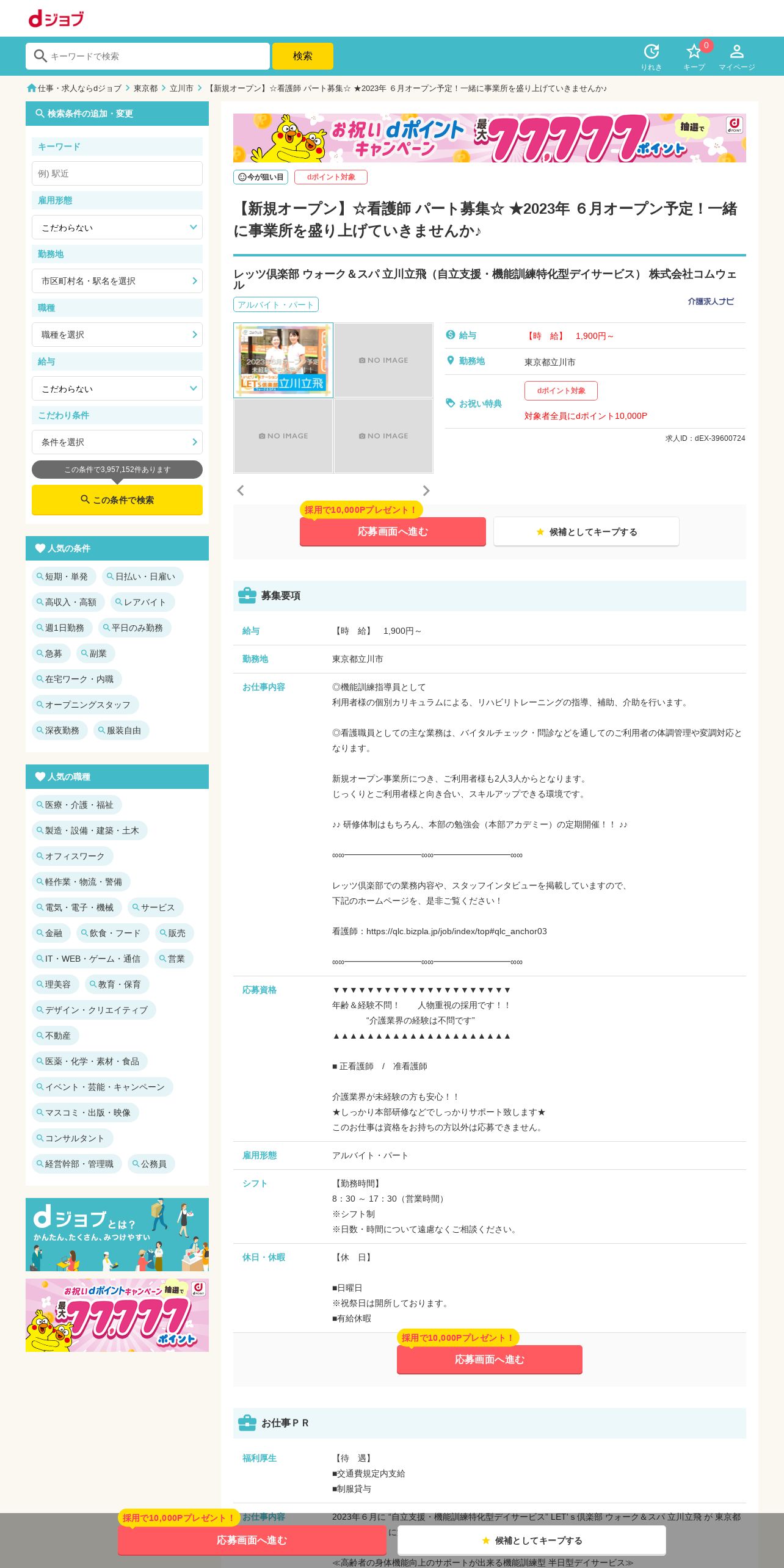Click the yellow 検索 button

(303, 56)
